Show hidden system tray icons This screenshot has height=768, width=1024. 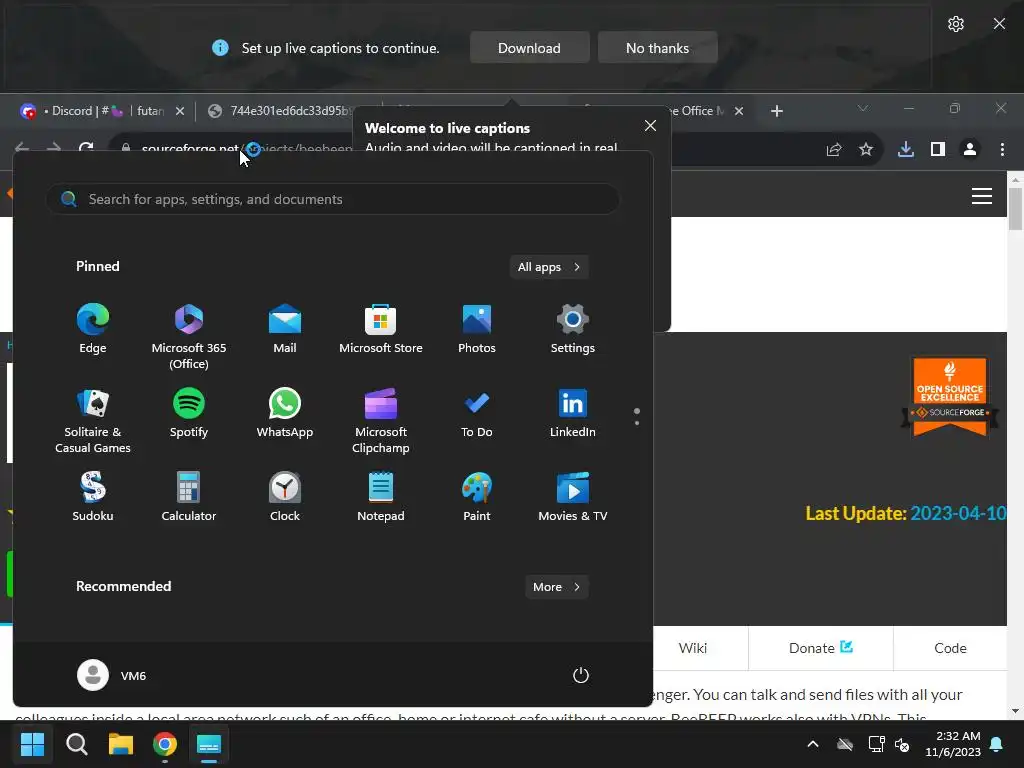pyautogui.click(x=813, y=744)
